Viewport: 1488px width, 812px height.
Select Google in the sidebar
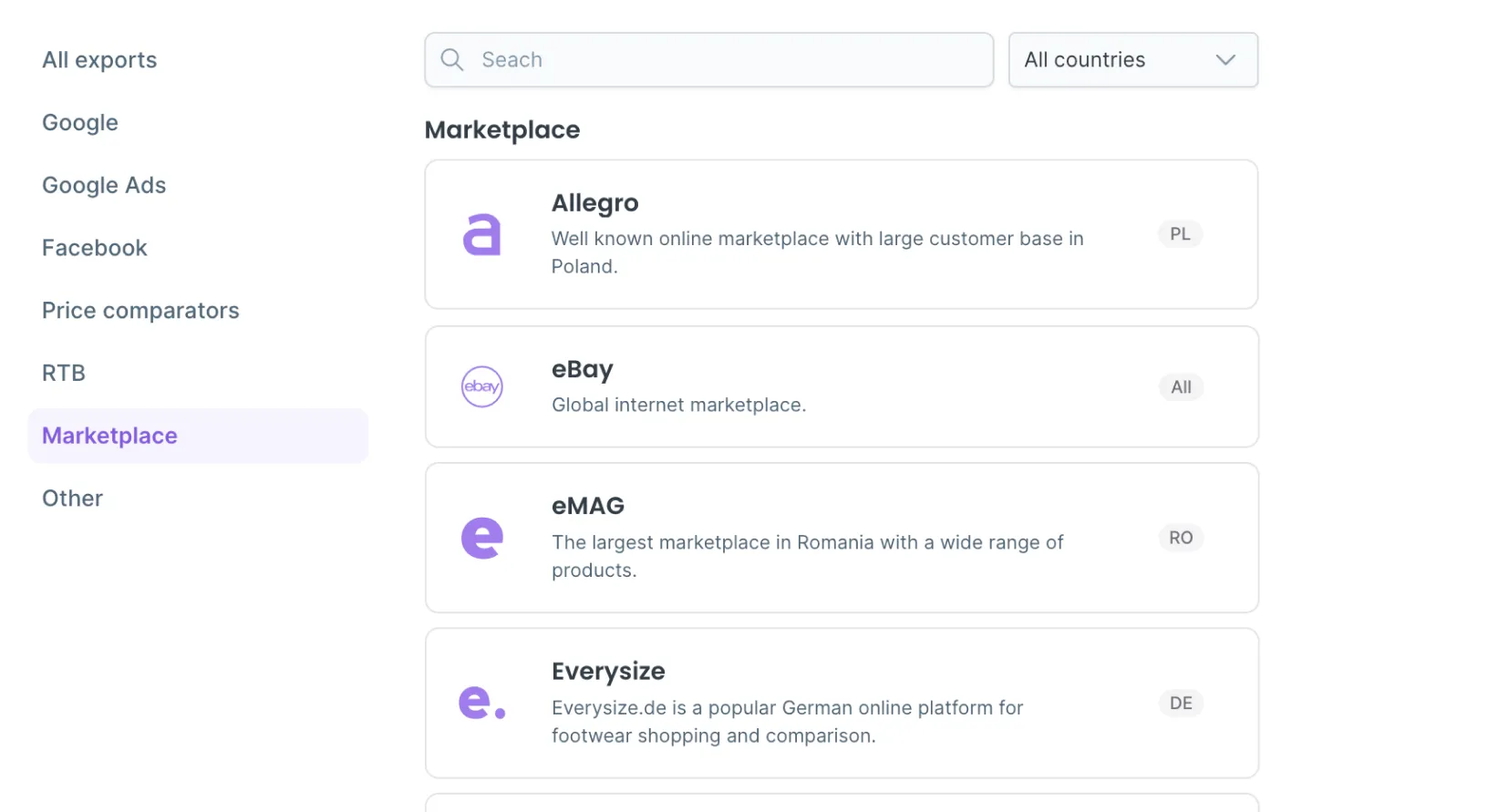point(80,123)
